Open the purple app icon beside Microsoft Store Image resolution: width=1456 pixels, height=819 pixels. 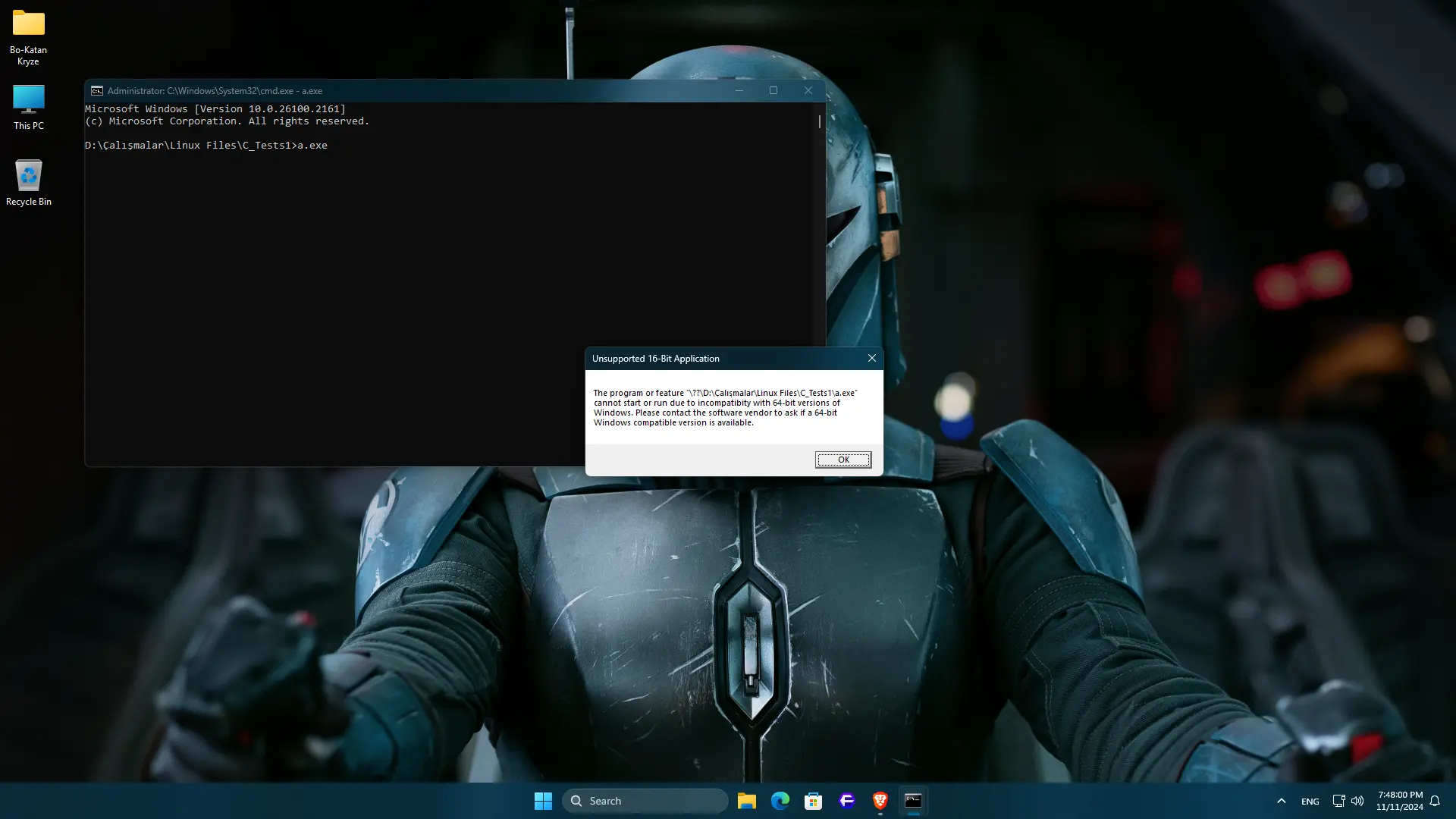(847, 801)
